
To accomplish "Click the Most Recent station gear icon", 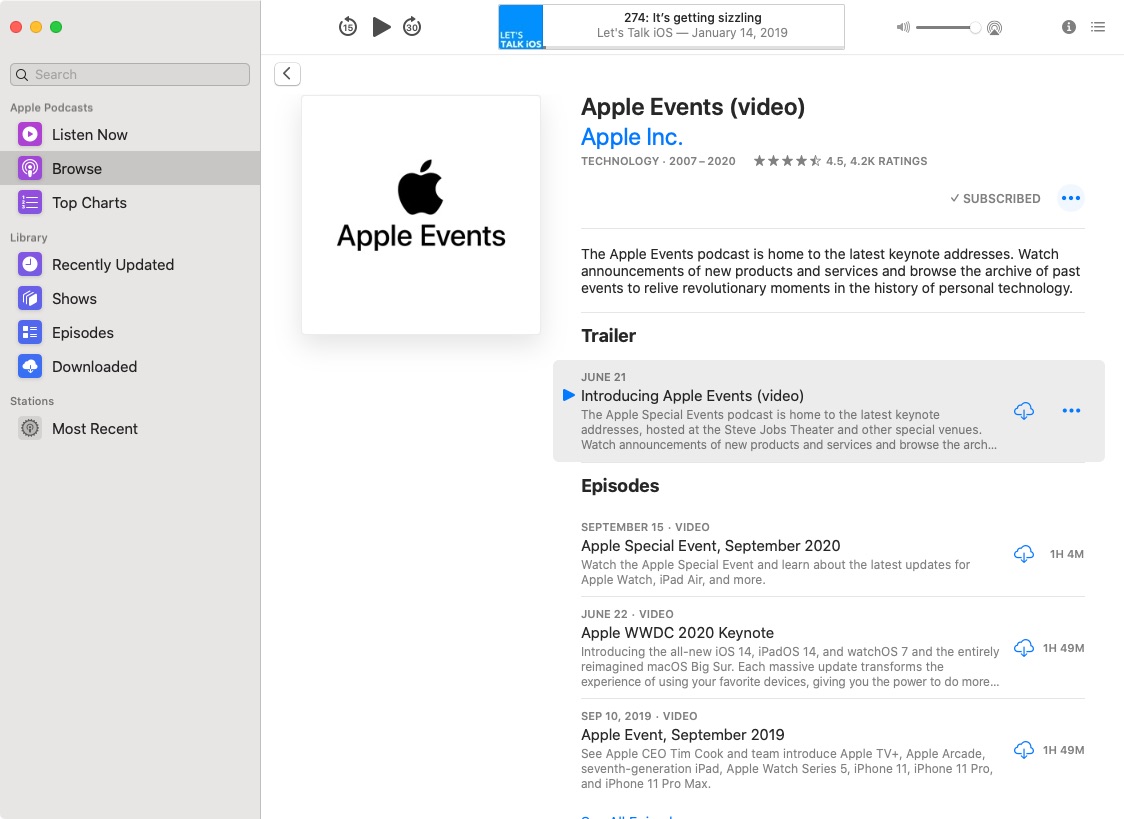I will (x=30, y=428).
